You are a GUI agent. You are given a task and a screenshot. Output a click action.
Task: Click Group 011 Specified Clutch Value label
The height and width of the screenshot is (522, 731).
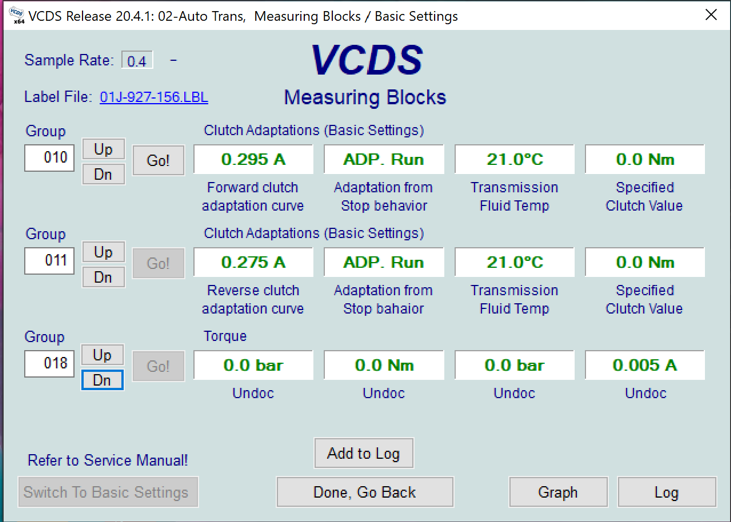coord(644,300)
